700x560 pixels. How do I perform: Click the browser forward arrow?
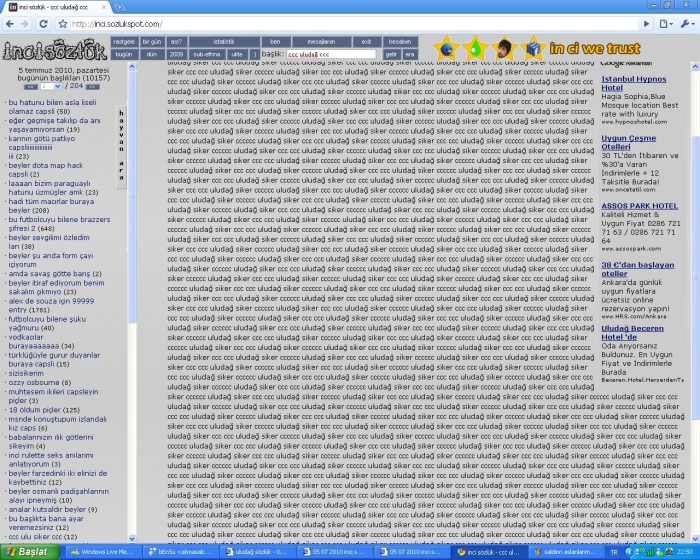coord(25,24)
